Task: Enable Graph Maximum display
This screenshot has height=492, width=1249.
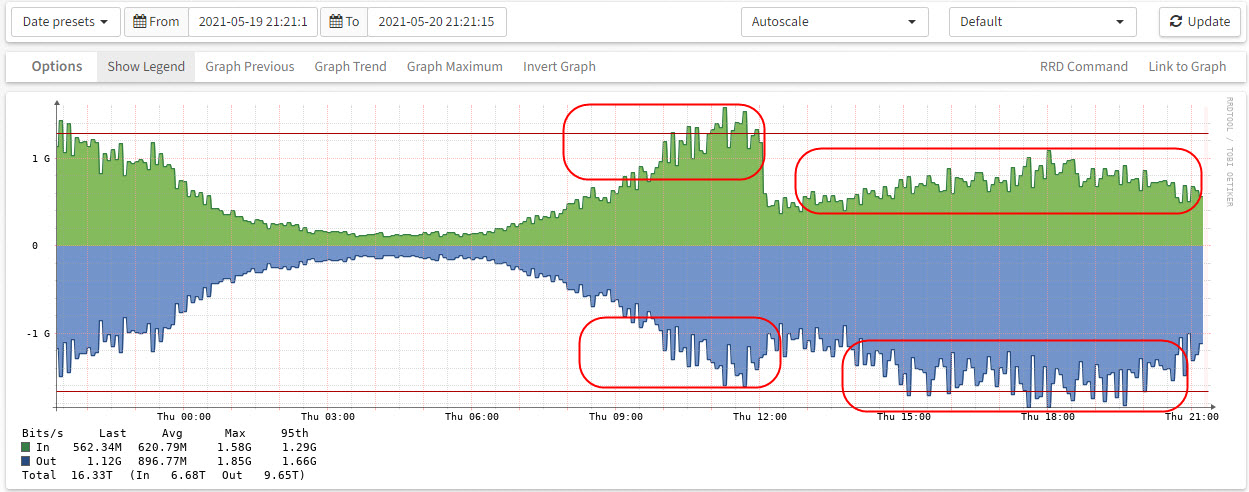Action: pos(454,67)
